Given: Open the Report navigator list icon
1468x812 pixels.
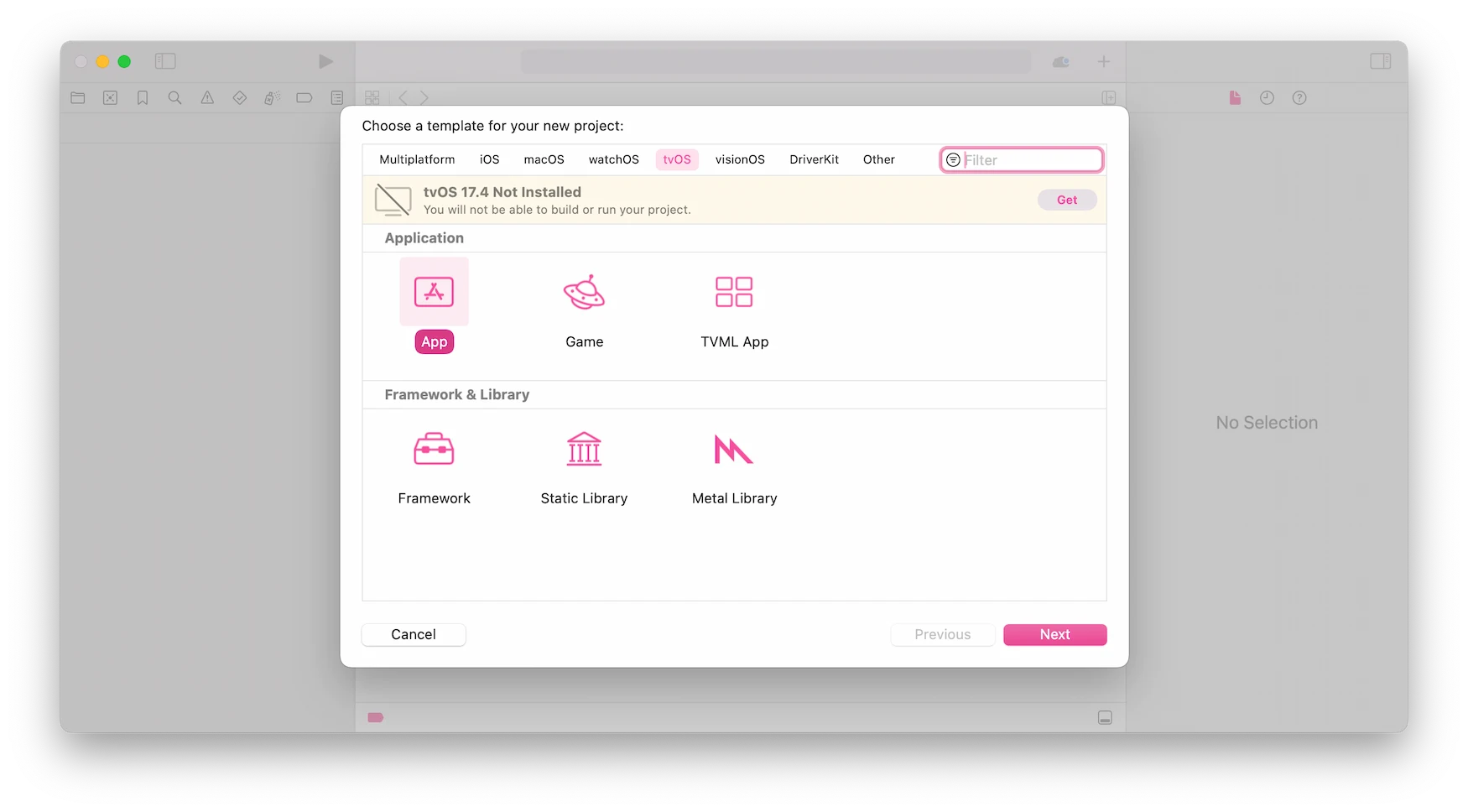Looking at the screenshot, I should coord(337,98).
